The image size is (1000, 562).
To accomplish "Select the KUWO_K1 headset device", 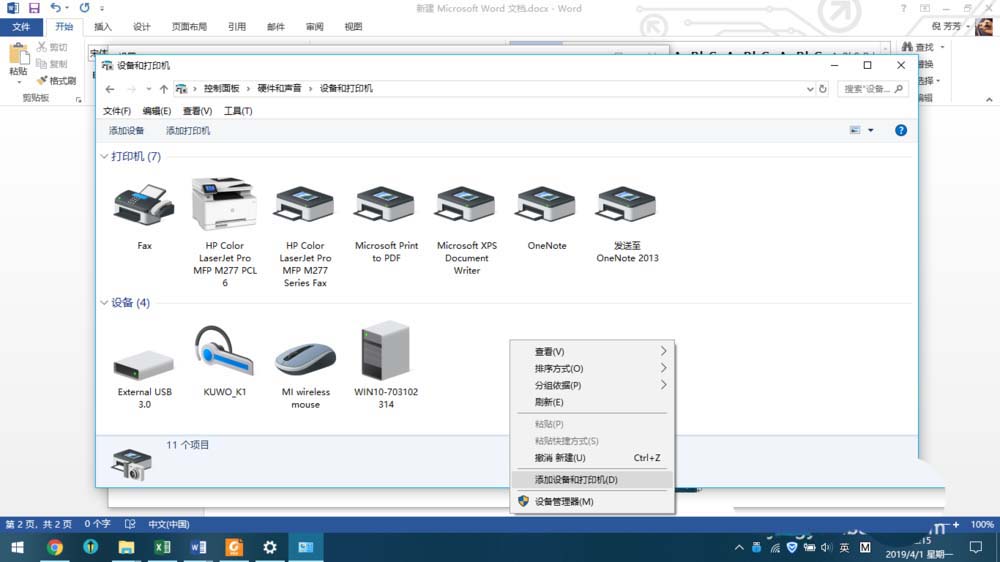I will pyautogui.click(x=224, y=354).
